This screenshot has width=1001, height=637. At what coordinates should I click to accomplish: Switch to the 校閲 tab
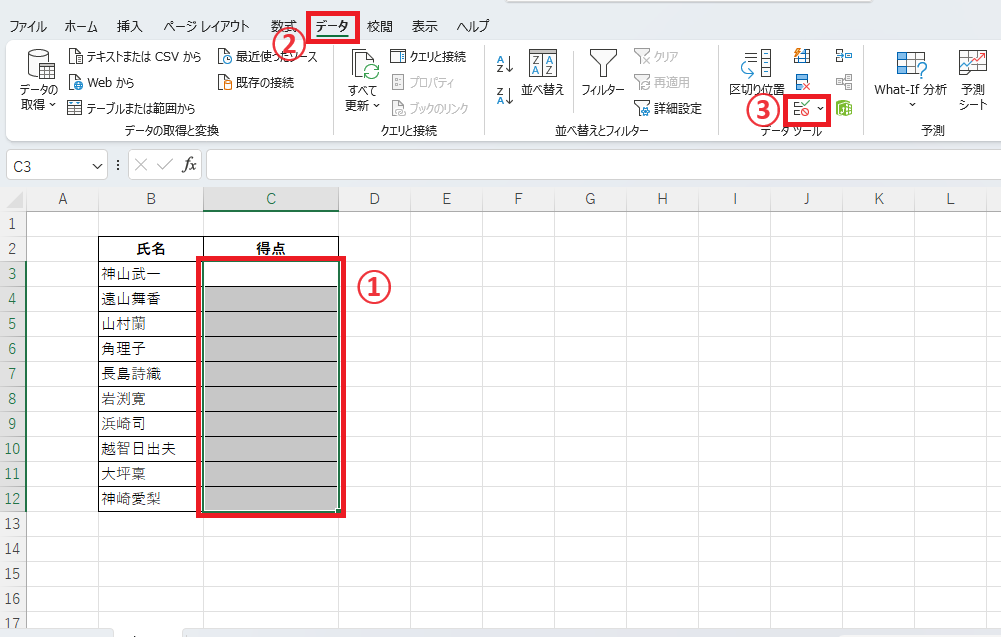click(x=380, y=26)
